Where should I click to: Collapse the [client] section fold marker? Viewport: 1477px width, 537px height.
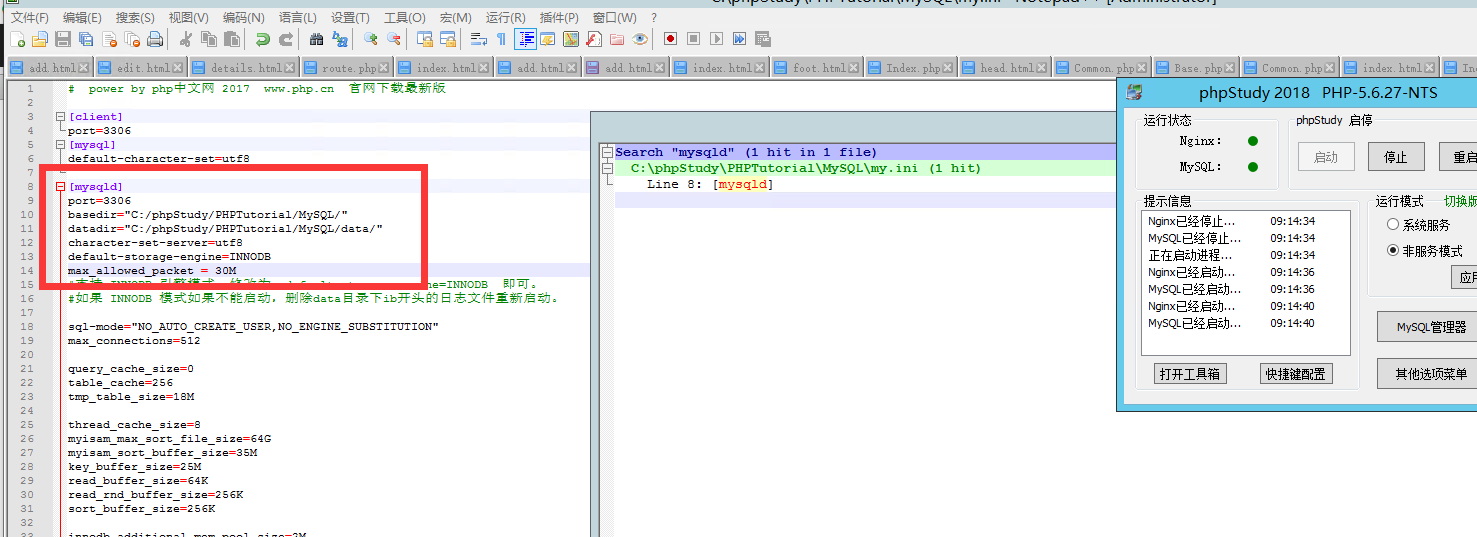[x=60, y=117]
